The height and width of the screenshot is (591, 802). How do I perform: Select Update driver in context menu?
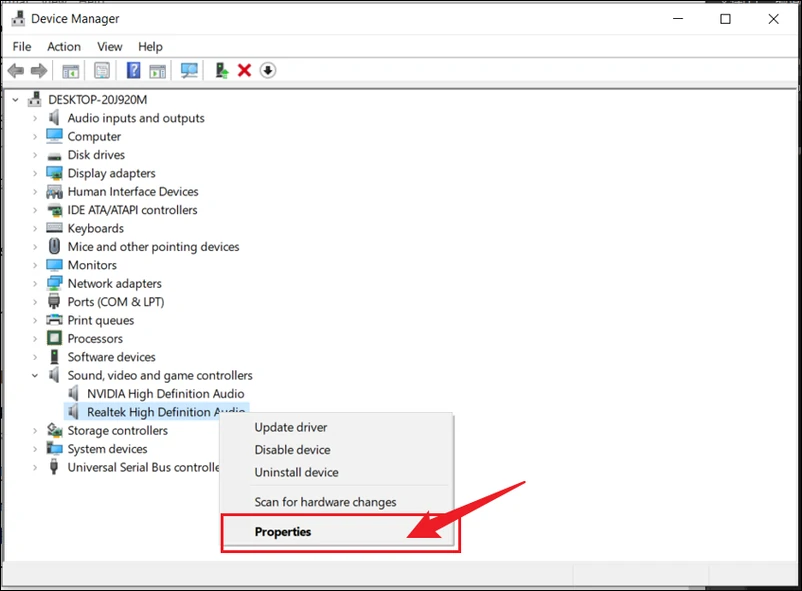290,427
